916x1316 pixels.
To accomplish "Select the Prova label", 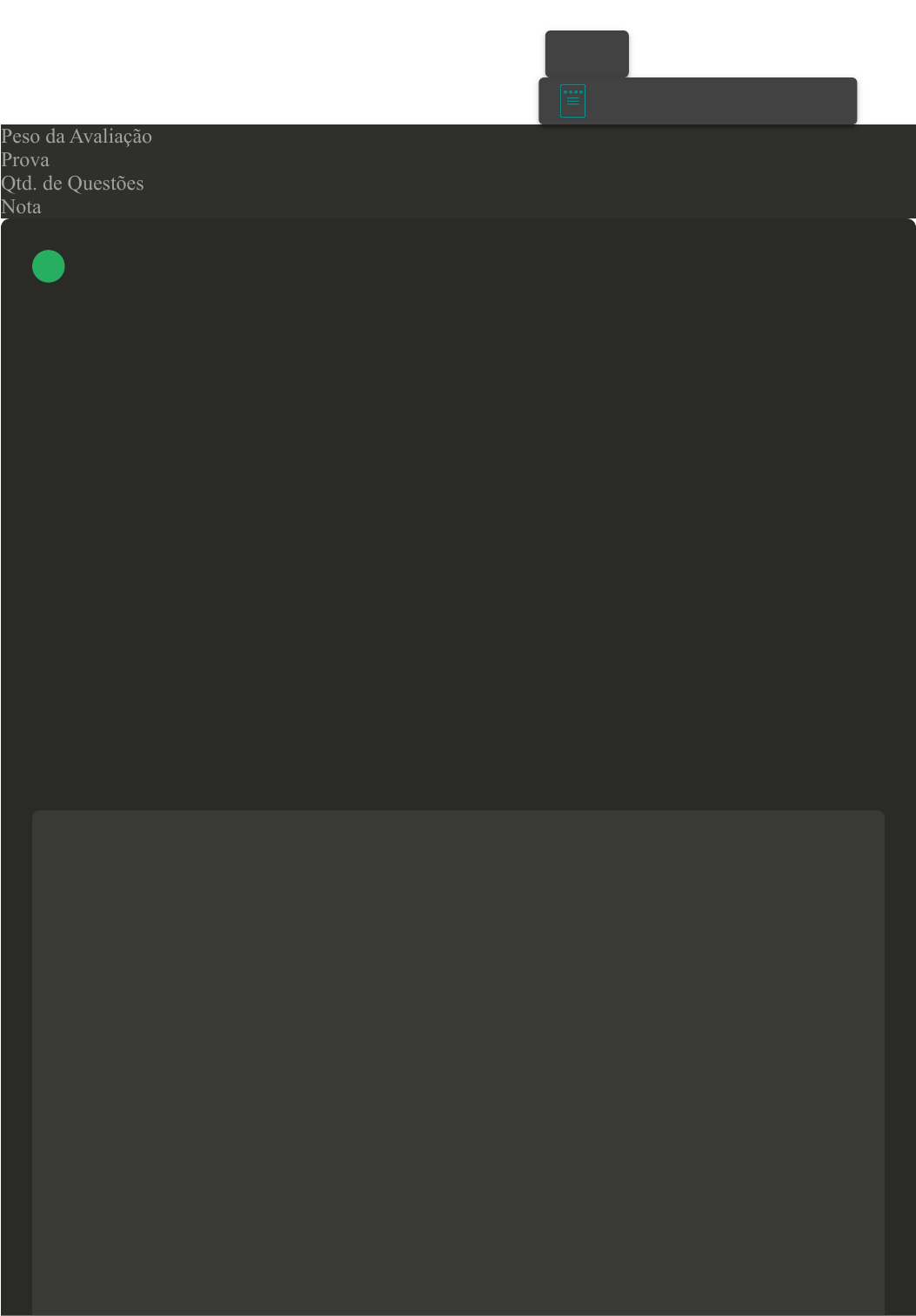I will [x=25, y=160].
